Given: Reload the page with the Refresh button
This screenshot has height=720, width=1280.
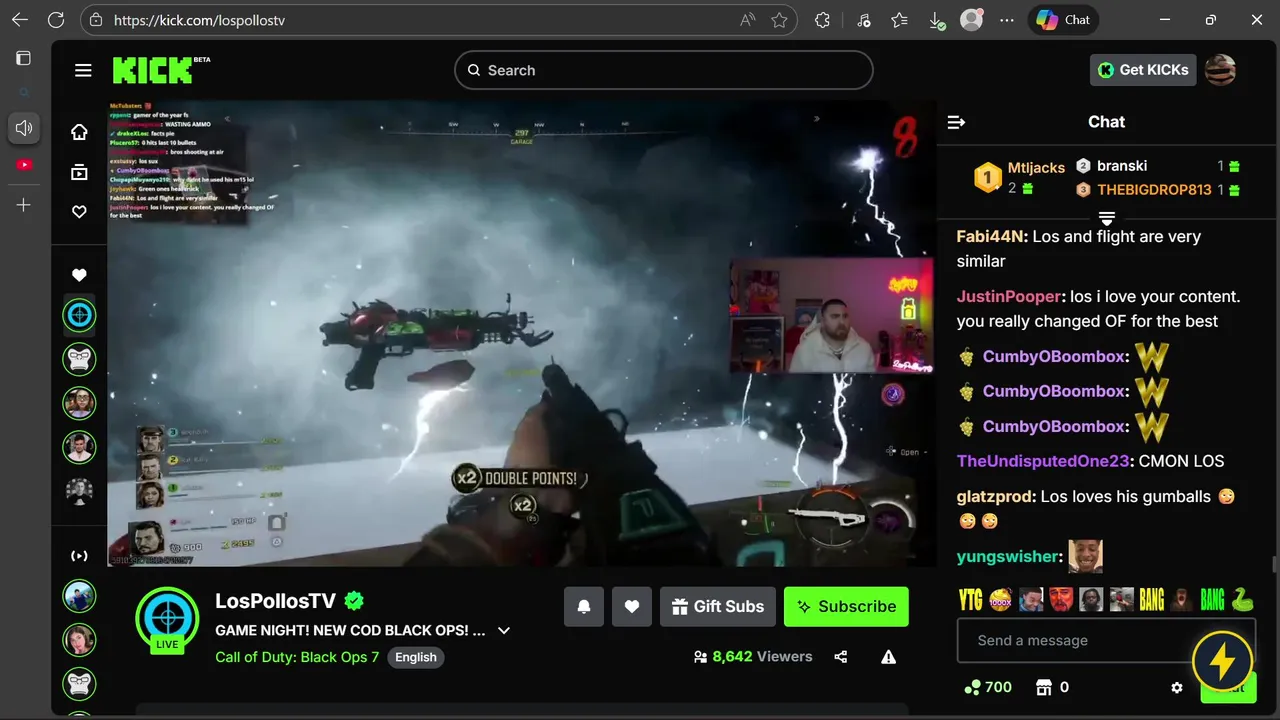Looking at the screenshot, I should click(56, 20).
